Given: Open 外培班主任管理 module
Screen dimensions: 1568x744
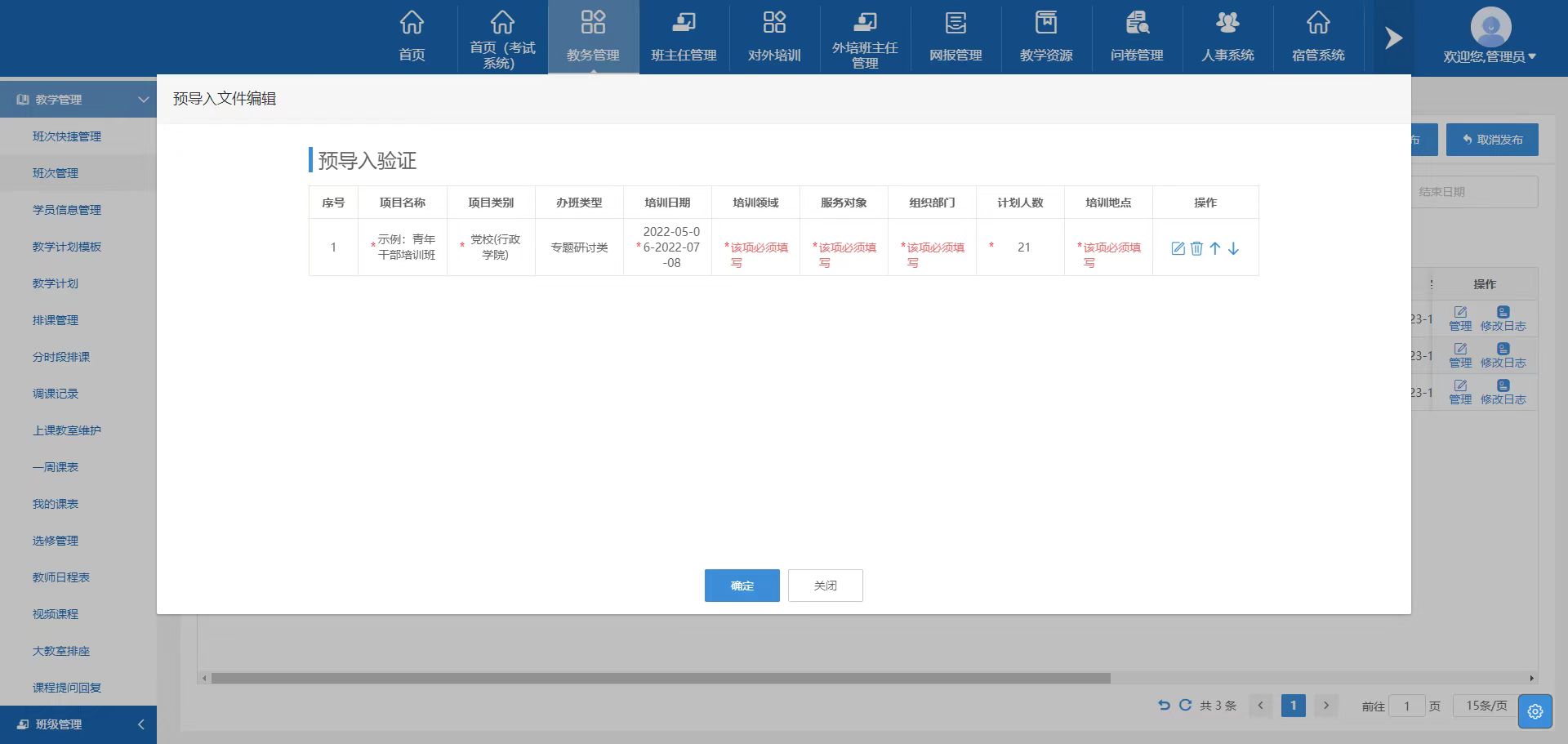Looking at the screenshot, I should click(865, 37).
